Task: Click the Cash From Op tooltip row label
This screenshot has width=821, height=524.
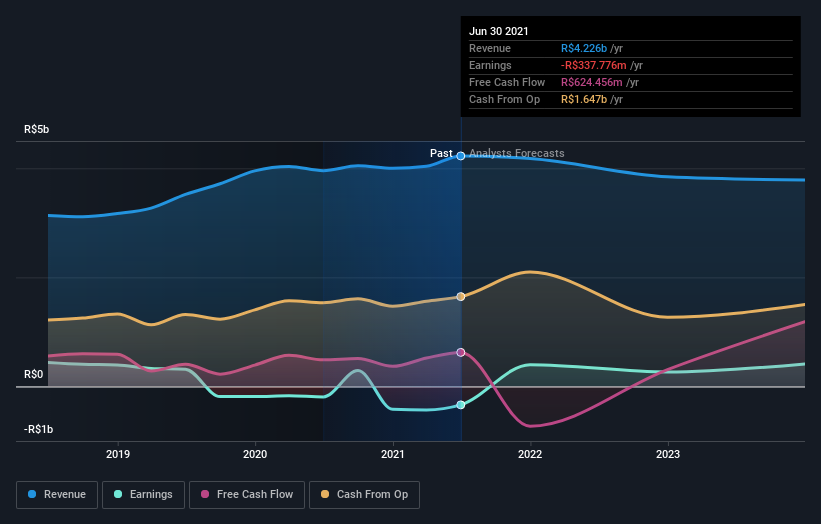Action: (504, 99)
